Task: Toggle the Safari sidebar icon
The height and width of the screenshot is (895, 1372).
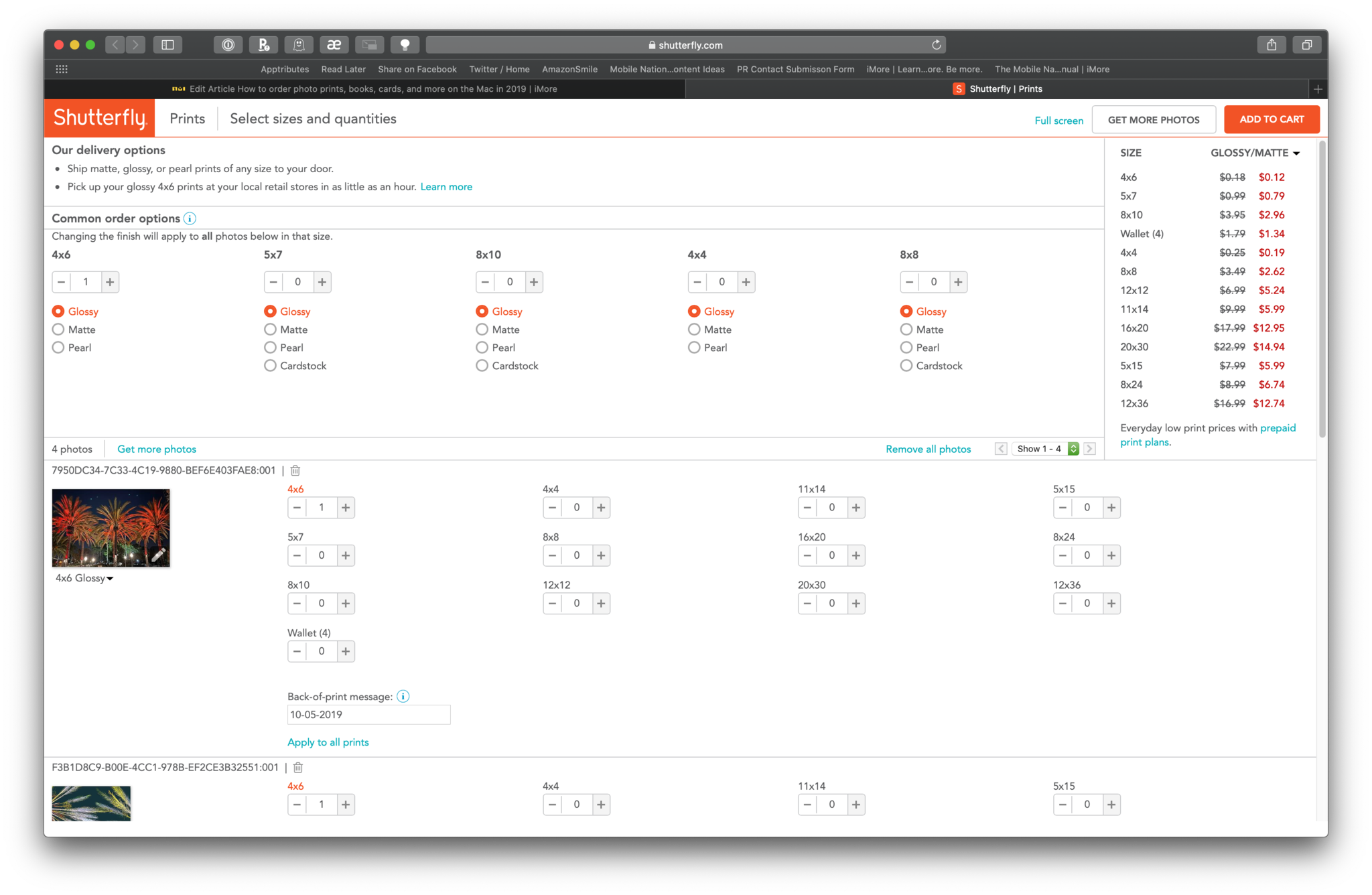Action: 167,45
